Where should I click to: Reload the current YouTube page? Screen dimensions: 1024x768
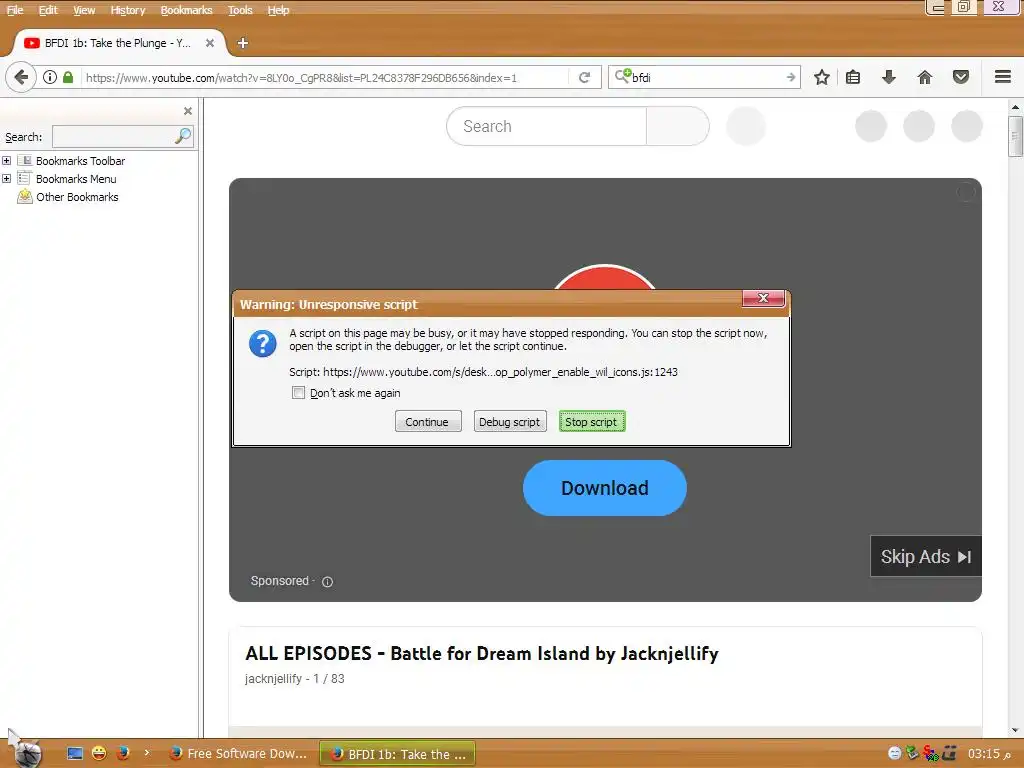[584, 77]
